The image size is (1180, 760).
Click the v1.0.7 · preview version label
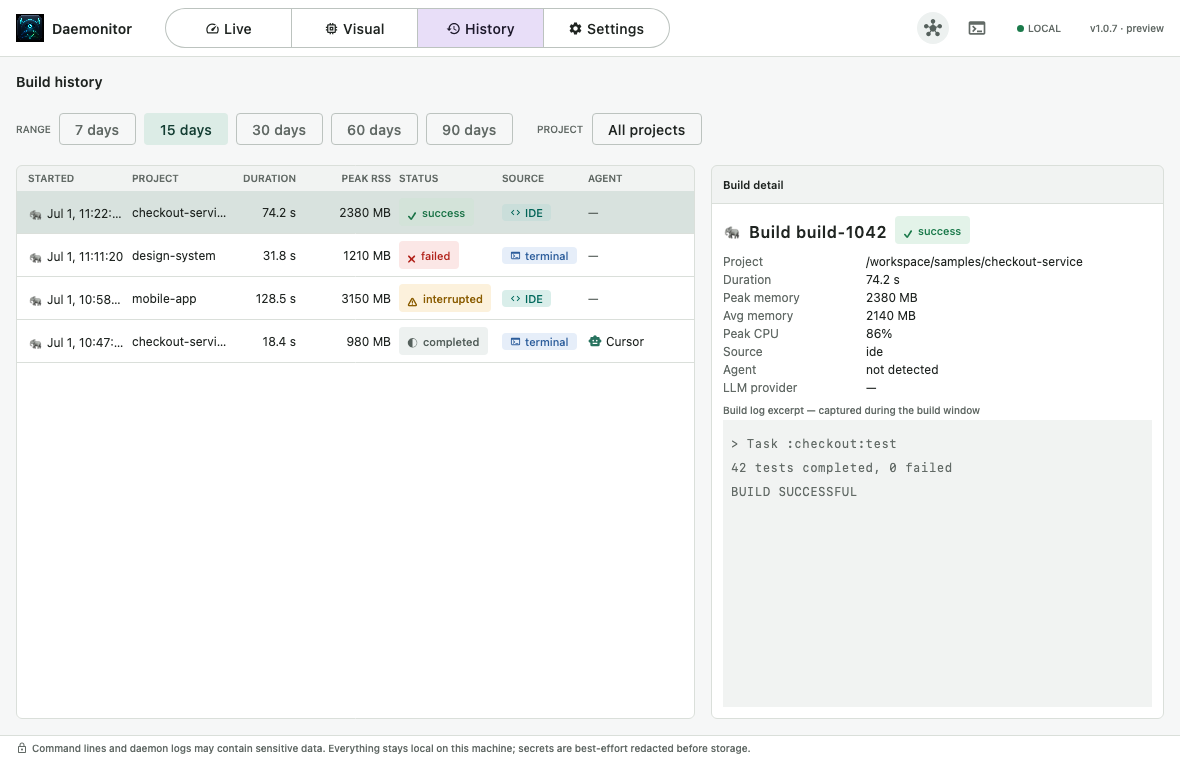coord(1127,29)
